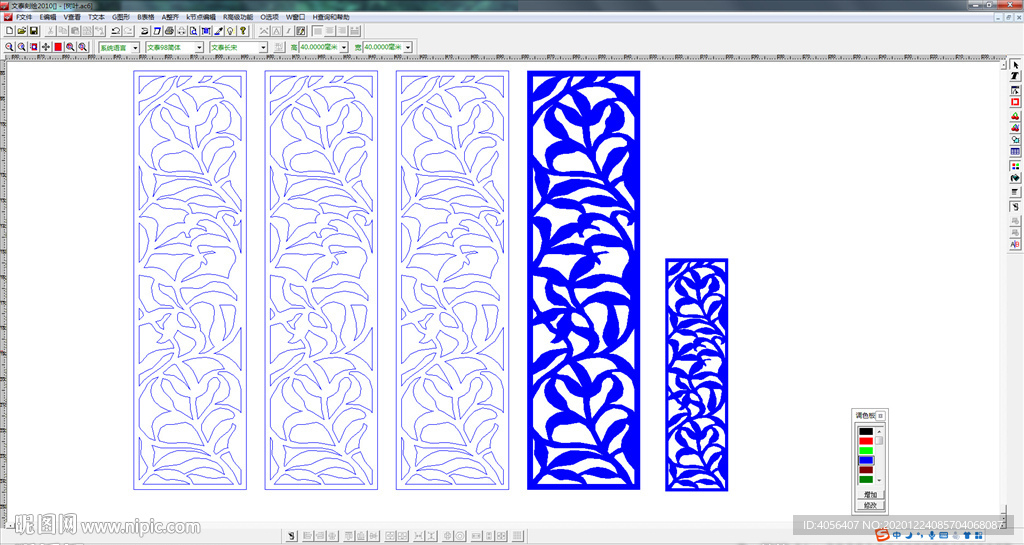This screenshot has width=1024, height=545.
Task: Select the small filled blue leaf panel
Action: pos(696,375)
